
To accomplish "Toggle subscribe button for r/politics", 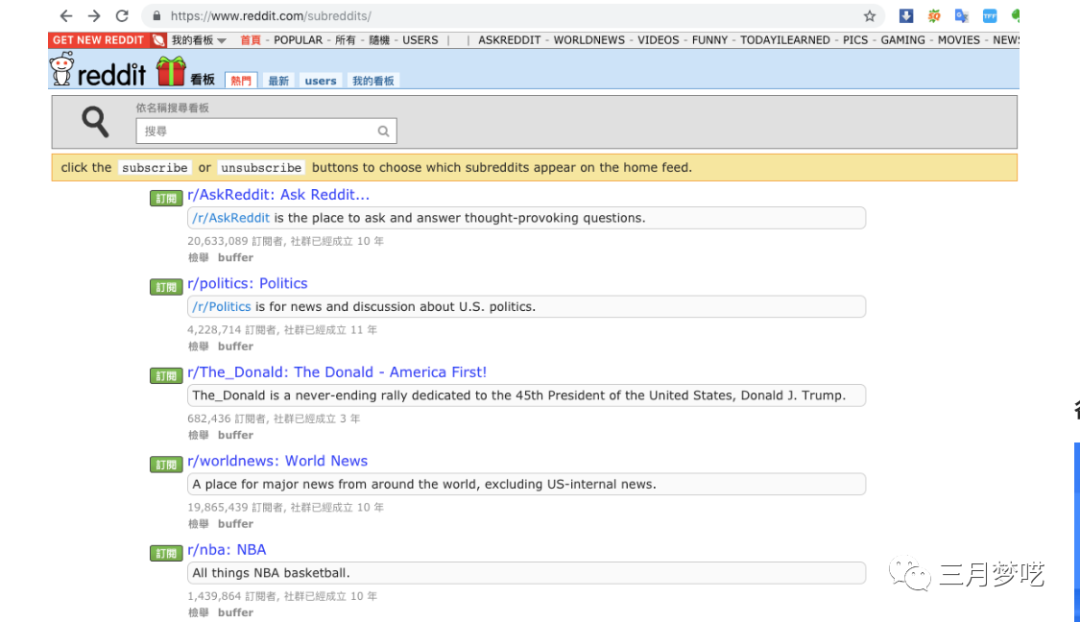I will coord(166,287).
